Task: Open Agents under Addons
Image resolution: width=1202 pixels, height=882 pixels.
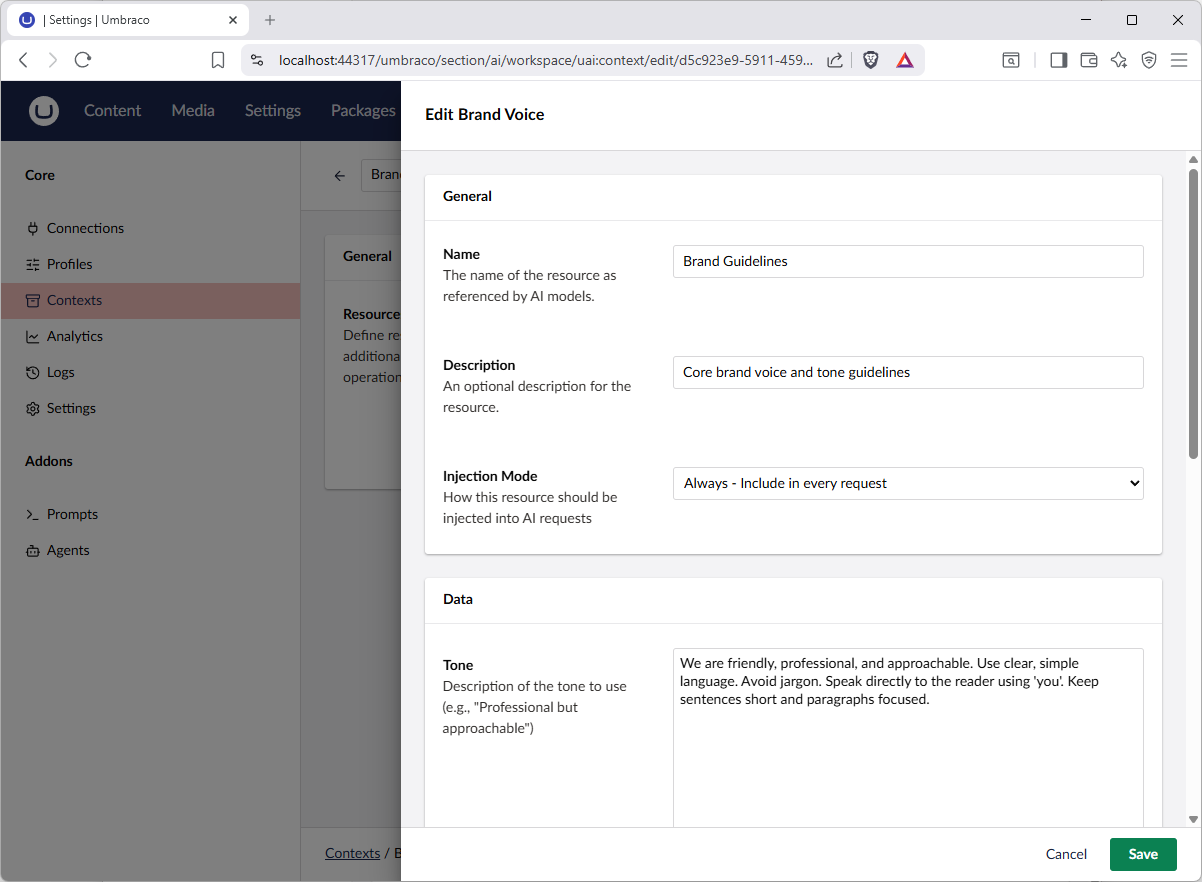Action: coord(66,550)
